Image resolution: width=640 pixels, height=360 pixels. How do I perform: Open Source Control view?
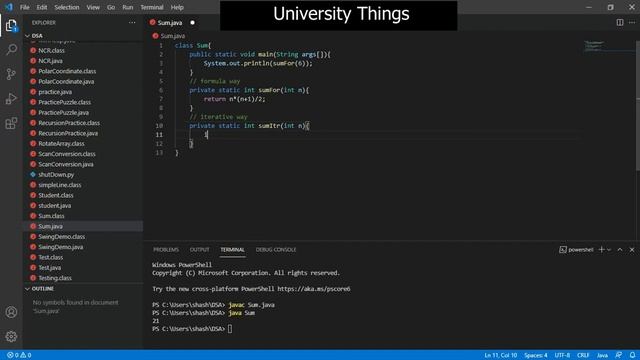pyautogui.click(x=11, y=74)
